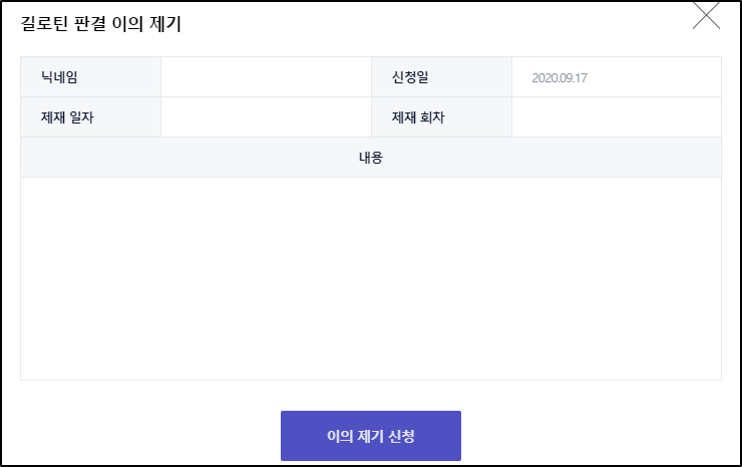Click the empty 닉네임 value field
Image resolution: width=742 pixels, height=467 pixels.
pos(265,77)
